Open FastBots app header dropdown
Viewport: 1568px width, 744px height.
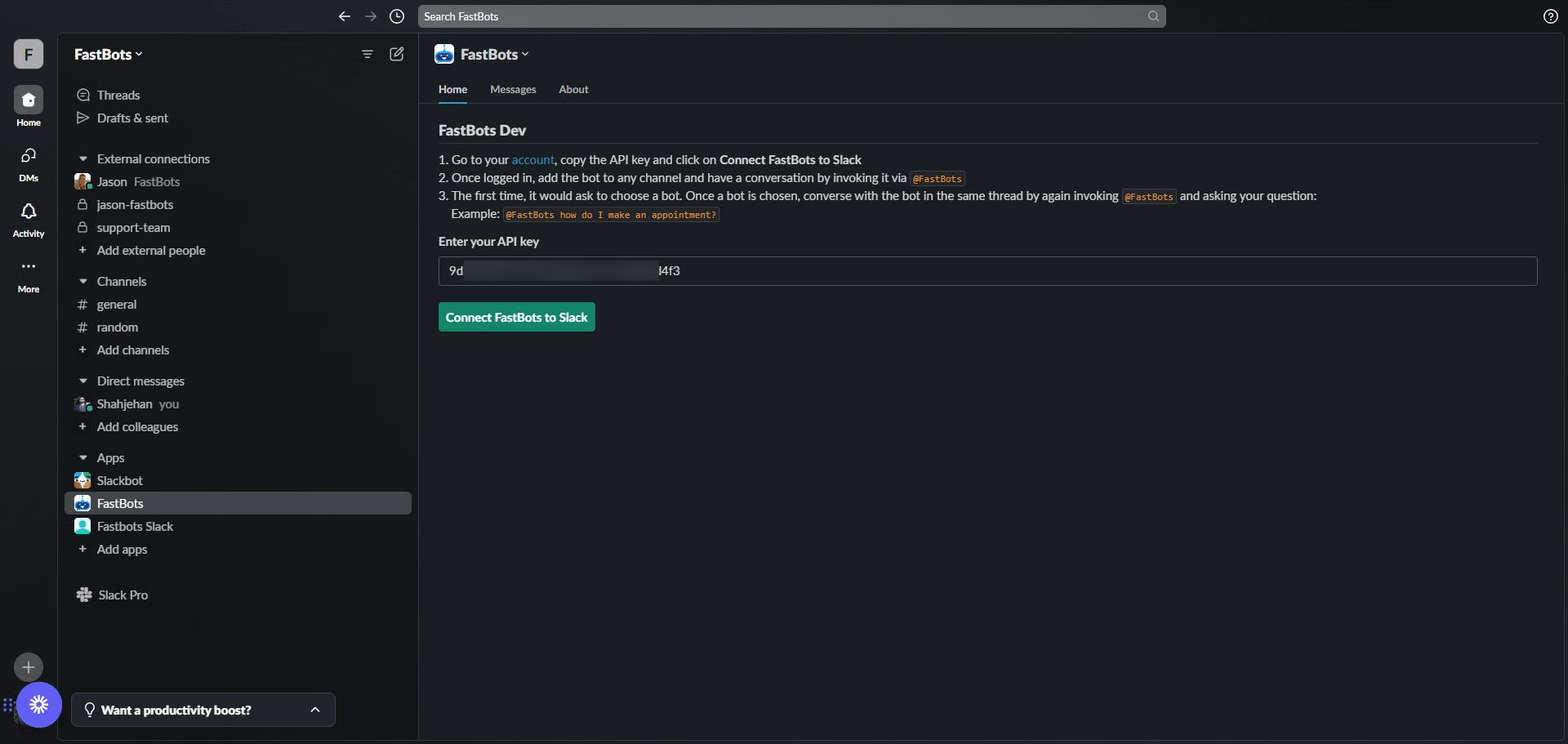click(x=495, y=55)
